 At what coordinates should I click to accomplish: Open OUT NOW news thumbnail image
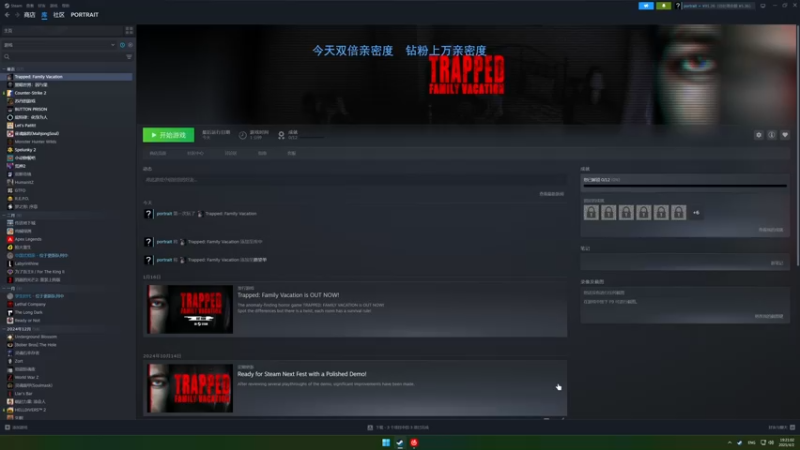pyautogui.click(x=190, y=309)
